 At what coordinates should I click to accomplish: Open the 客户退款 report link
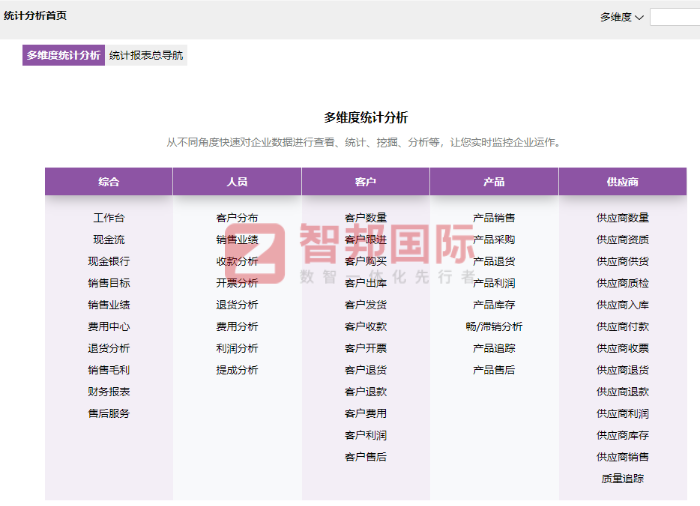(x=366, y=392)
